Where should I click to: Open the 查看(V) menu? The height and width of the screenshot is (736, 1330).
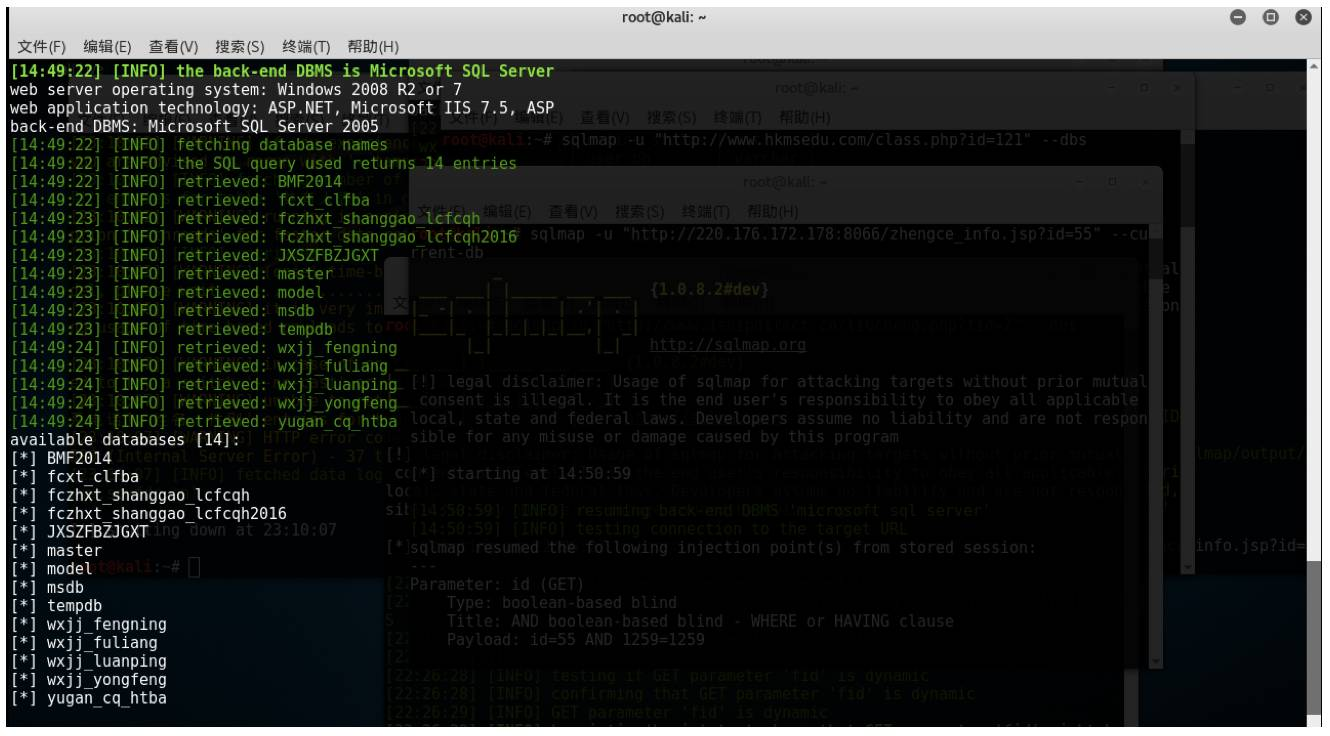pos(174,47)
